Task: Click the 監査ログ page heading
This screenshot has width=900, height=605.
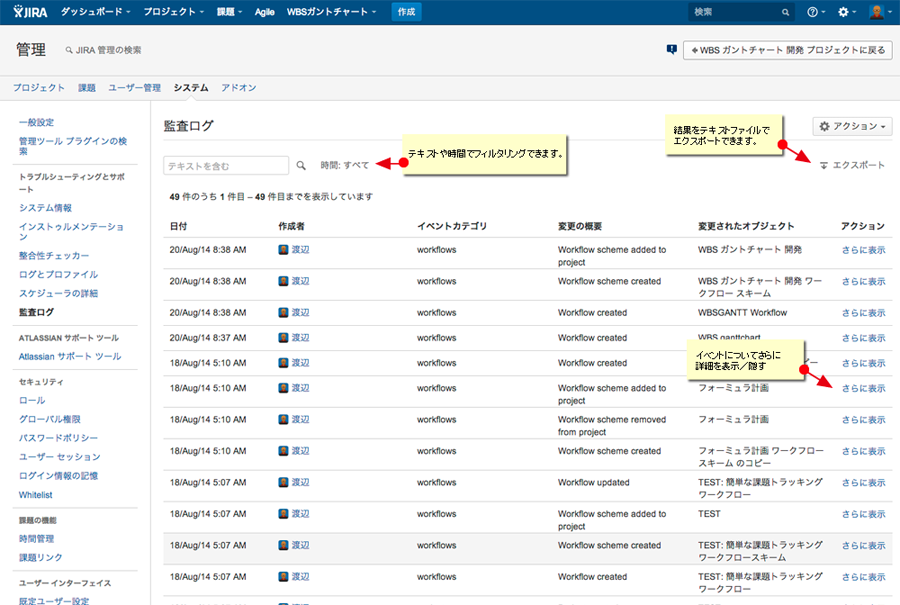Action: click(188, 126)
